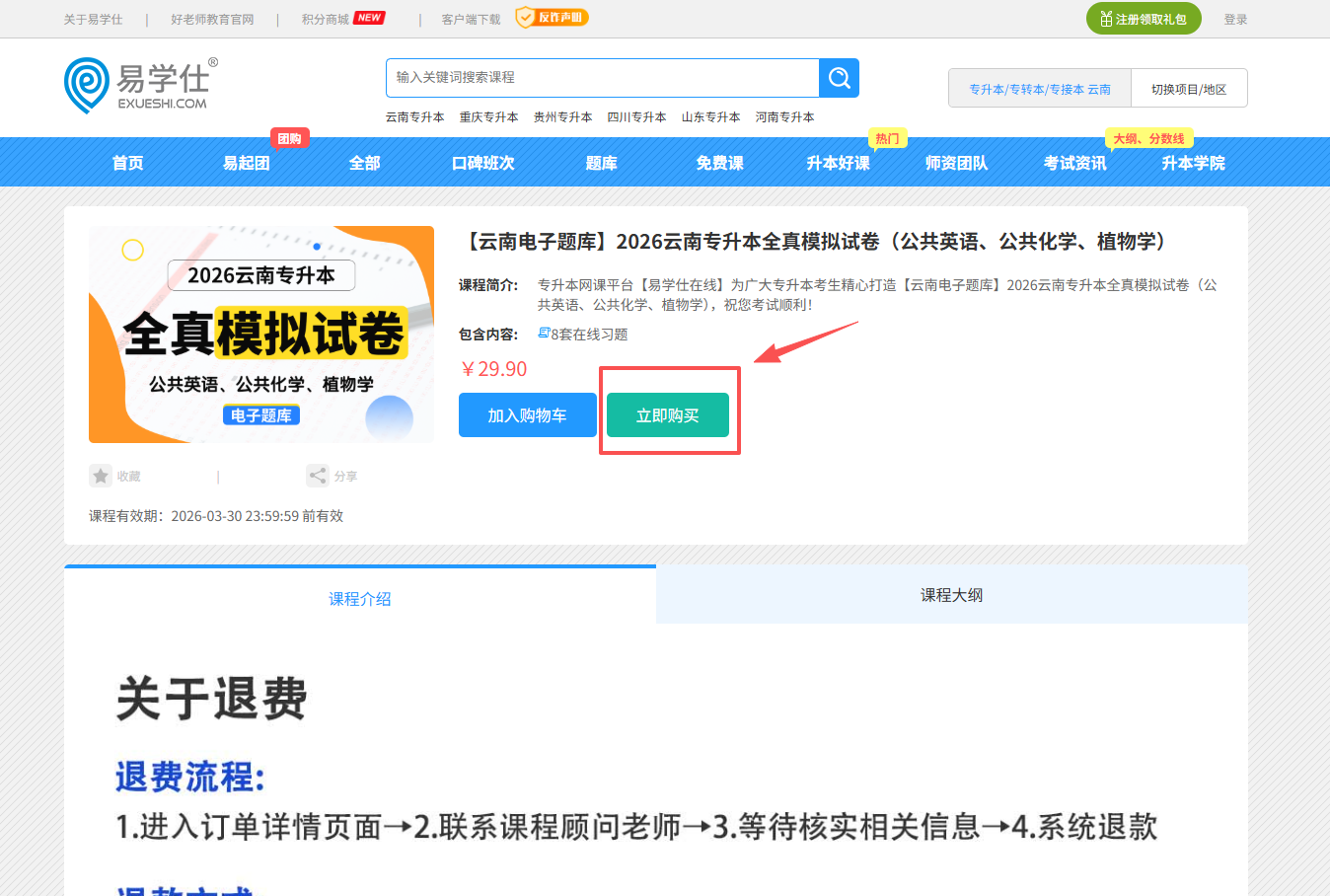Open the 关于易学仕 link
1330x896 pixels.
click(94, 20)
